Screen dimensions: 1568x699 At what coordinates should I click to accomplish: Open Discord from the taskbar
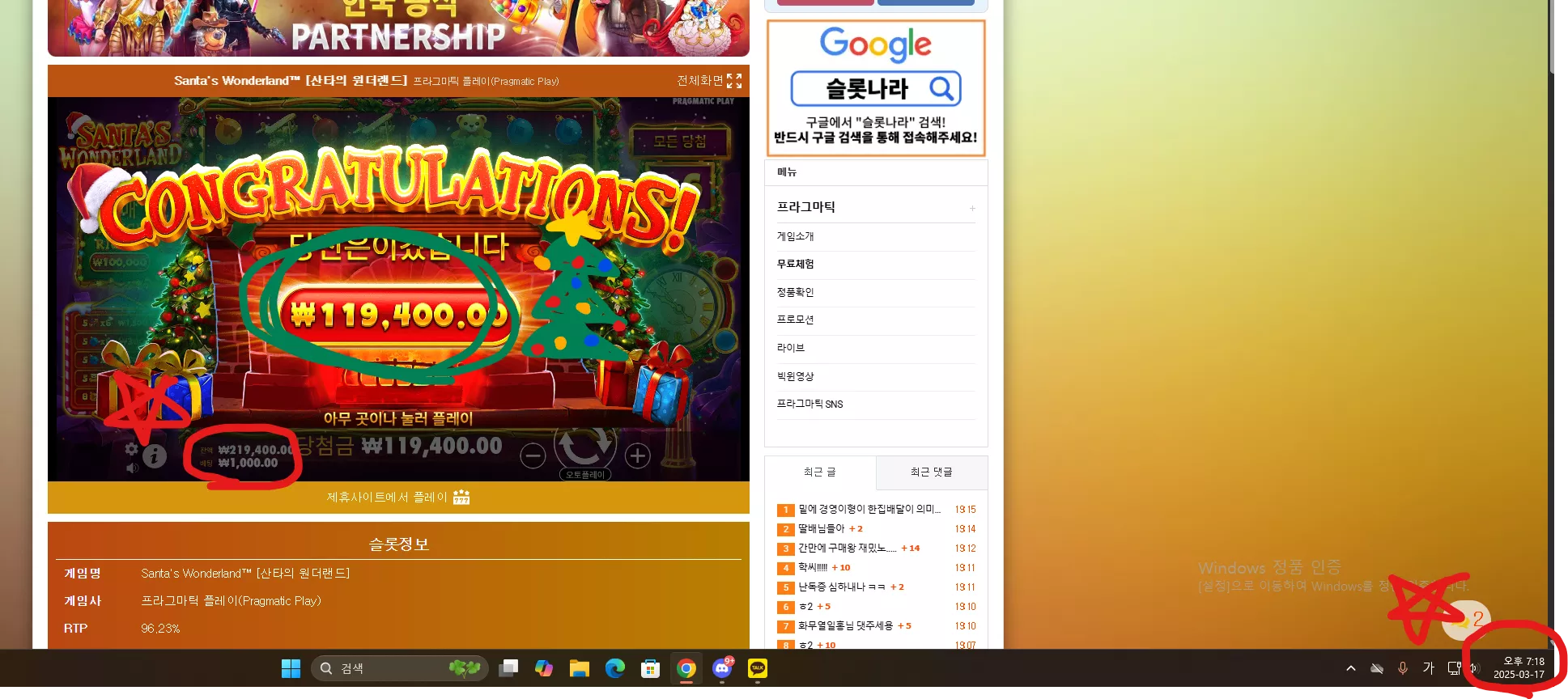pyautogui.click(x=722, y=668)
